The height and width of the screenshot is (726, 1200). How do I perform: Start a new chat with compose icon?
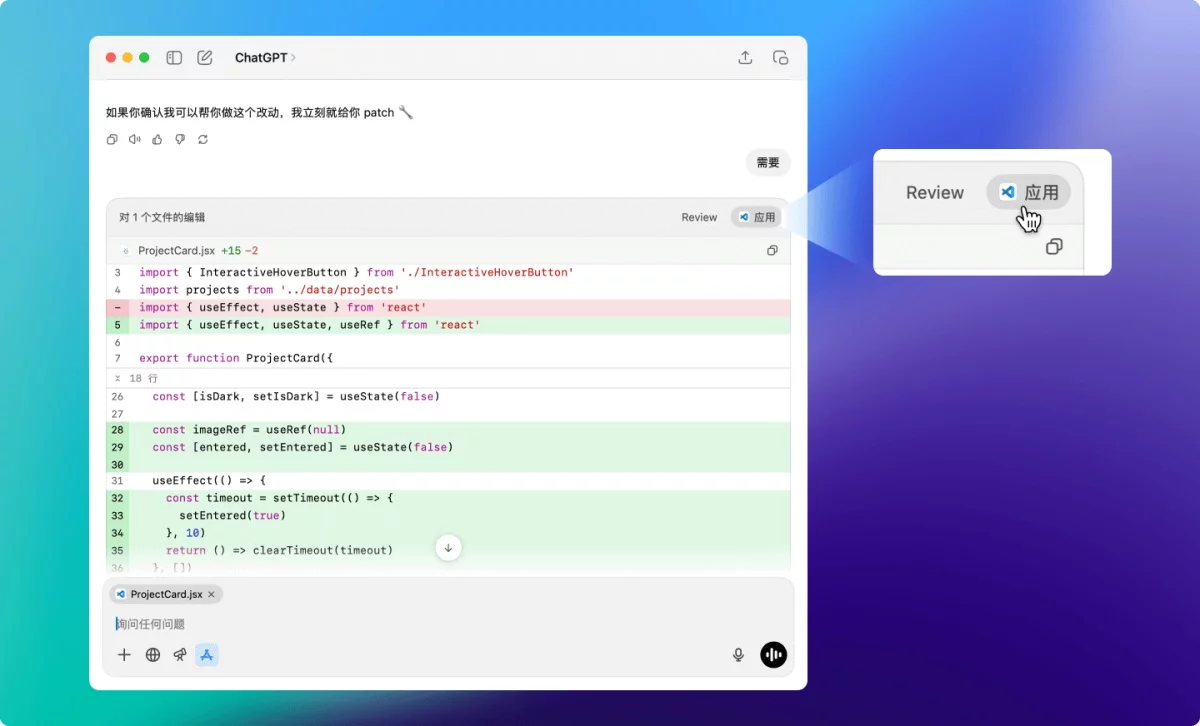(x=205, y=58)
